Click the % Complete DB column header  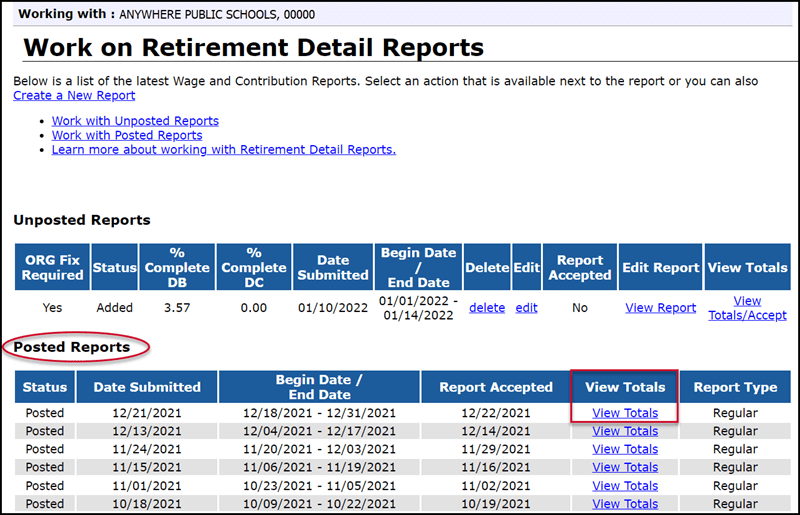[177, 268]
